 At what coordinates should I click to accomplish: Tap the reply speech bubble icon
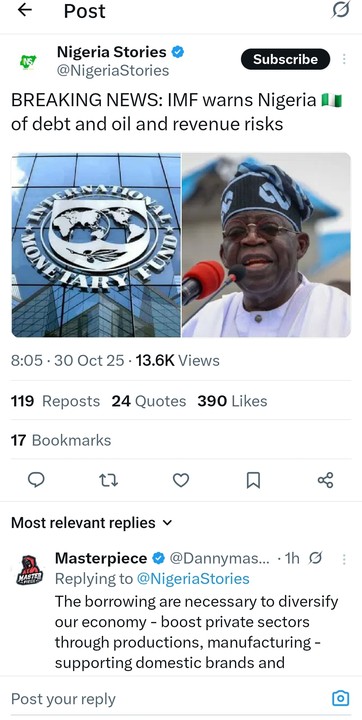pyautogui.click(x=36, y=480)
